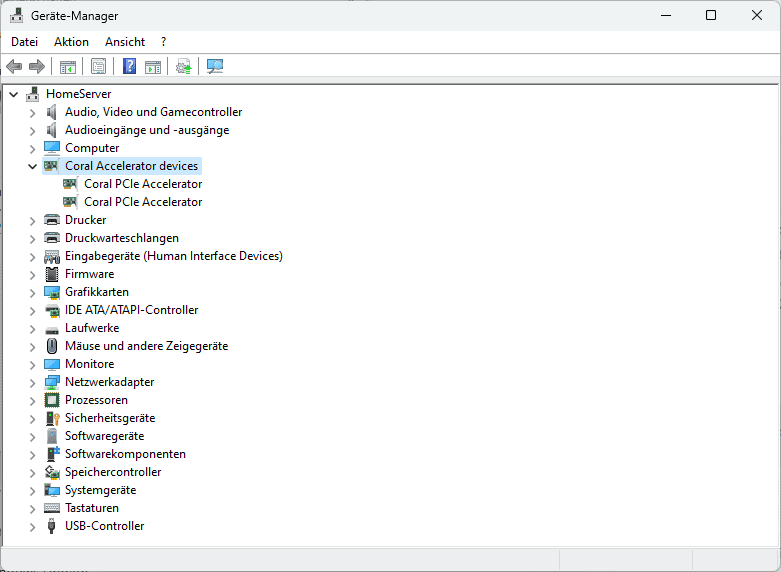Viewport: 781px width, 572px height.
Task: Select the Prozessoren label
Action: point(97,400)
